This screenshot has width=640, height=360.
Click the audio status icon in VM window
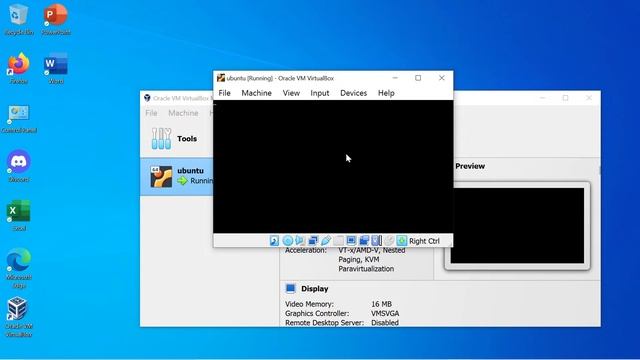pyautogui.click(x=300, y=241)
